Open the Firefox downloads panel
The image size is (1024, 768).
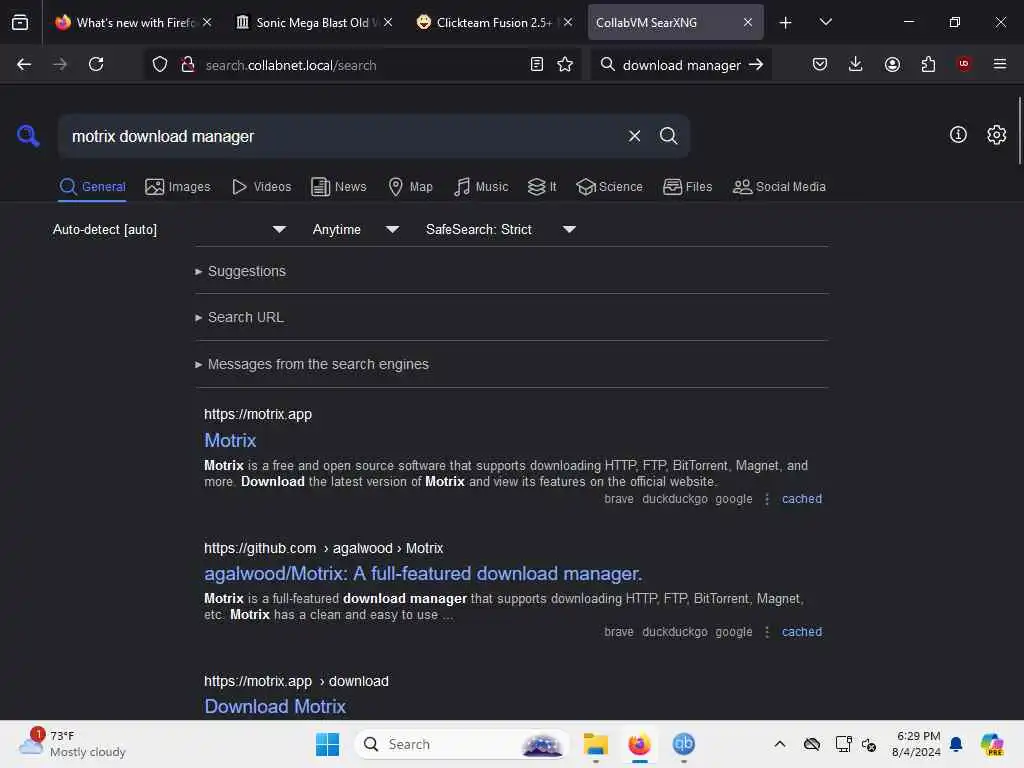pyautogui.click(x=856, y=64)
